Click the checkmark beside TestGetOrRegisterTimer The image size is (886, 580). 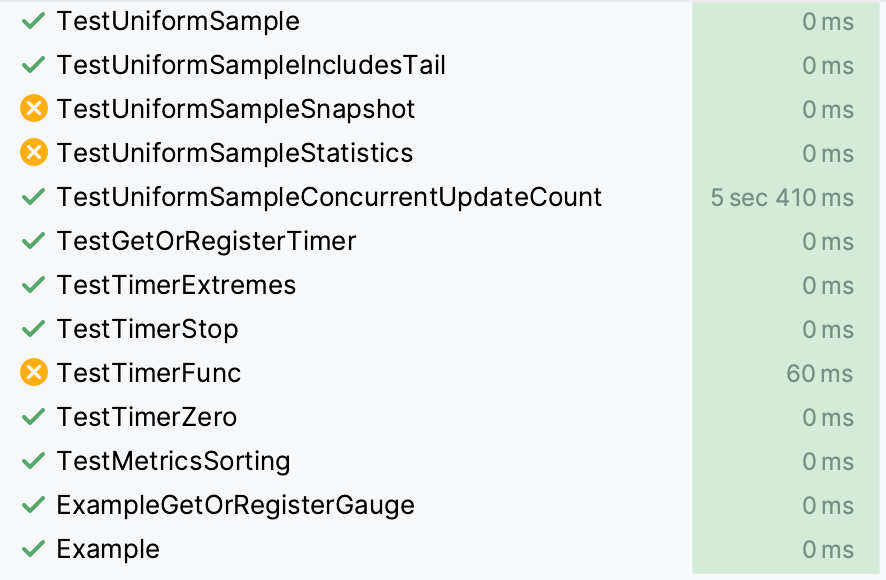pyautogui.click(x=33, y=241)
